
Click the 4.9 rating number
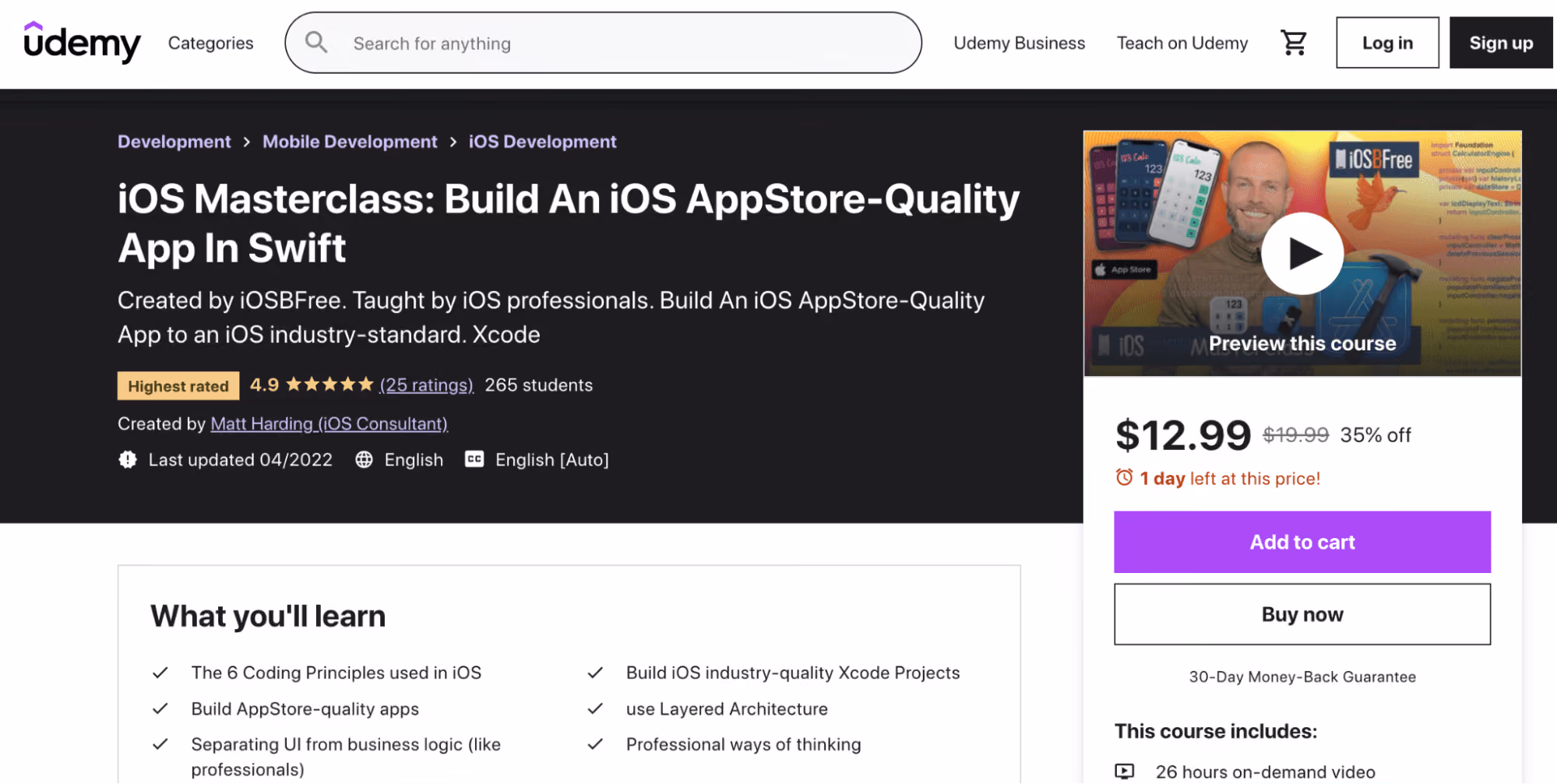point(265,385)
